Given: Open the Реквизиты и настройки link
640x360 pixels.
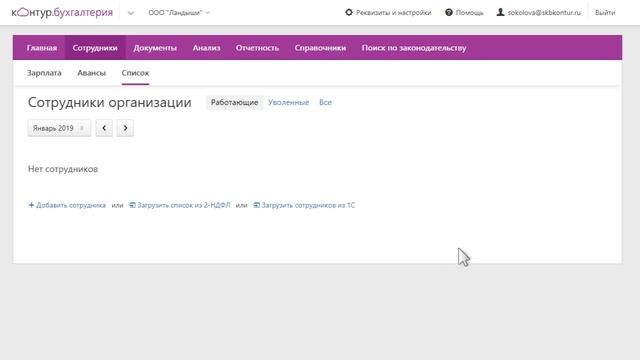Looking at the screenshot, I should (393, 13).
